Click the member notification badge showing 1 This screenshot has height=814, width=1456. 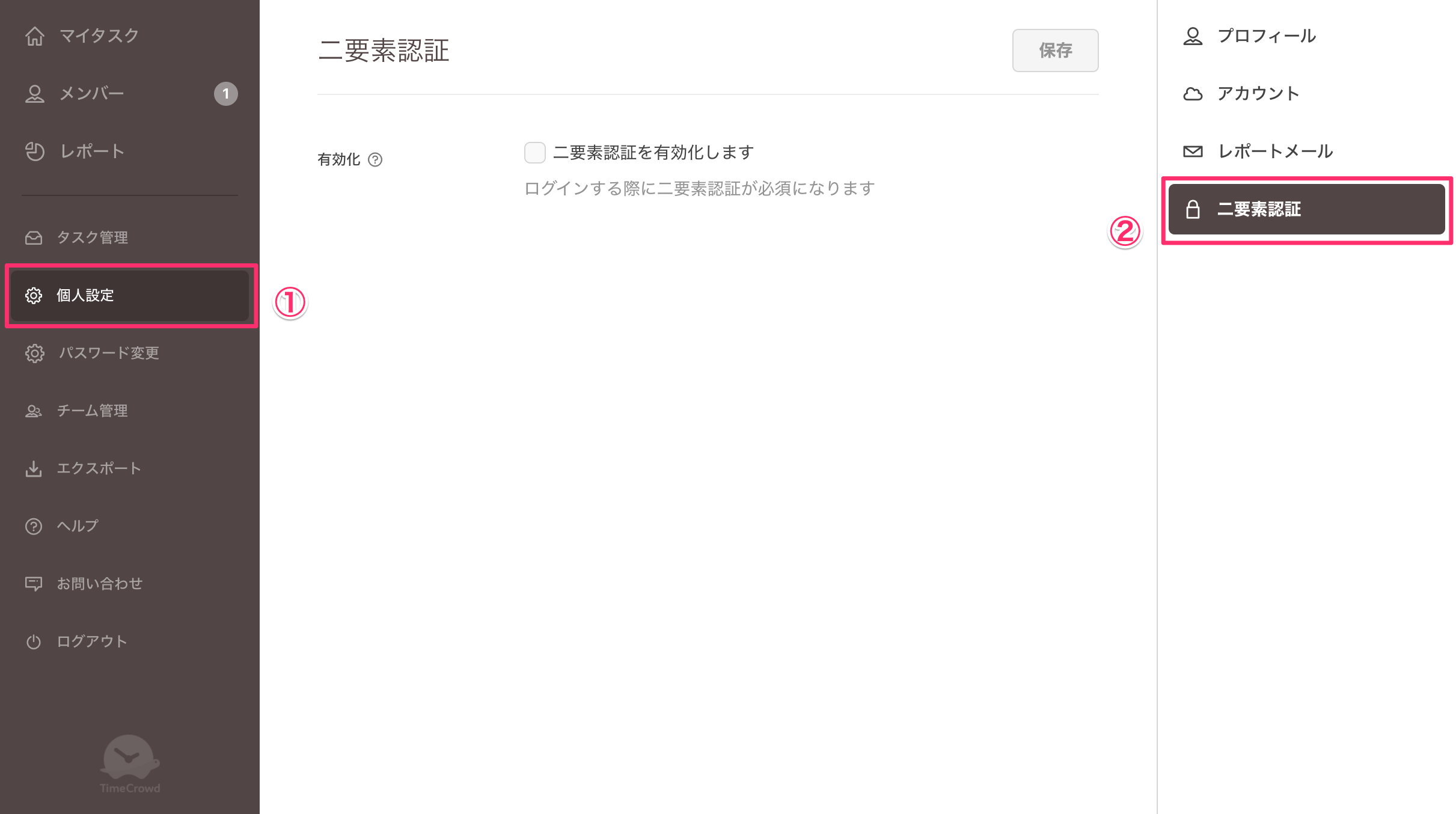(x=226, y=94)
